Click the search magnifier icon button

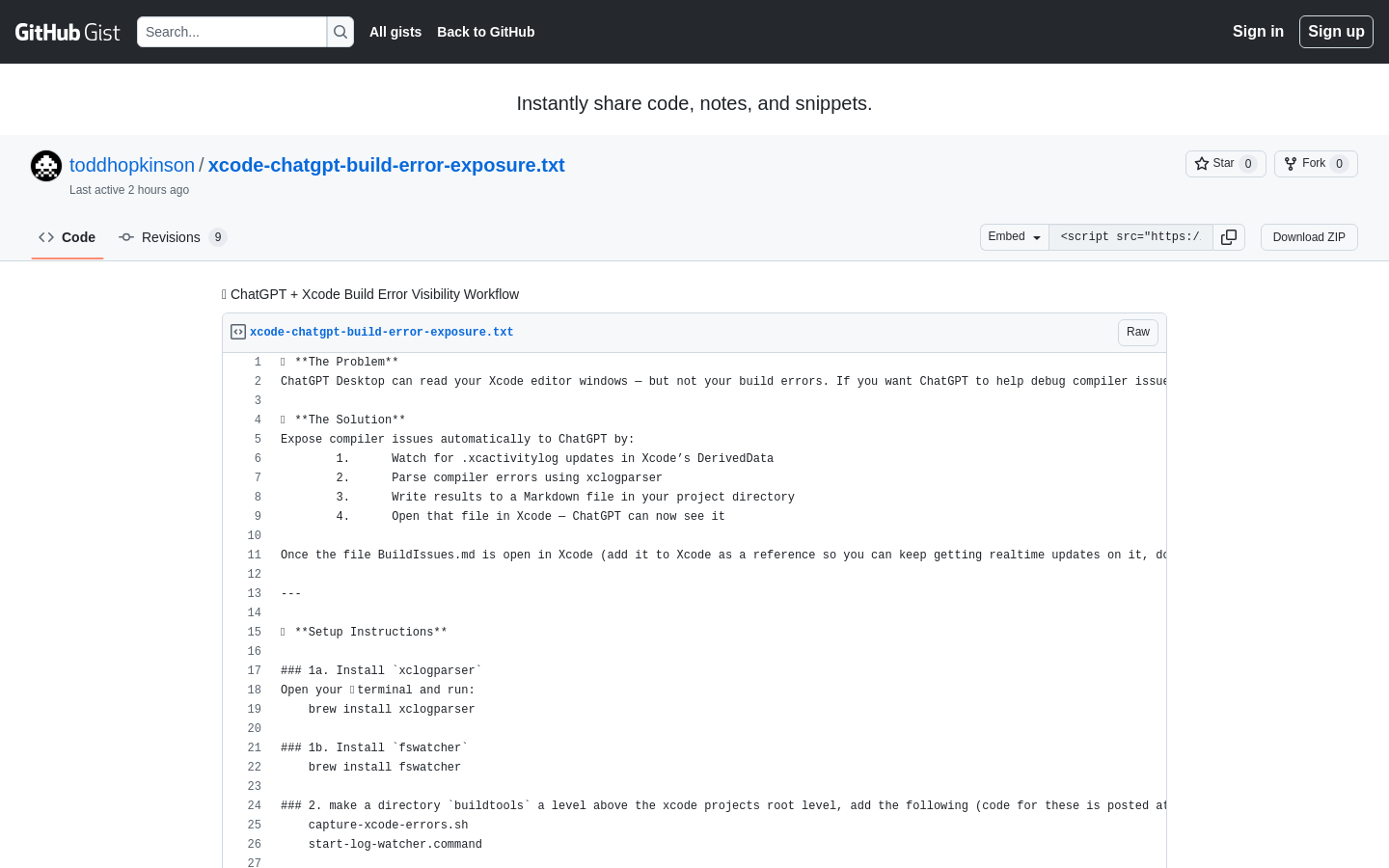point(340,32)
